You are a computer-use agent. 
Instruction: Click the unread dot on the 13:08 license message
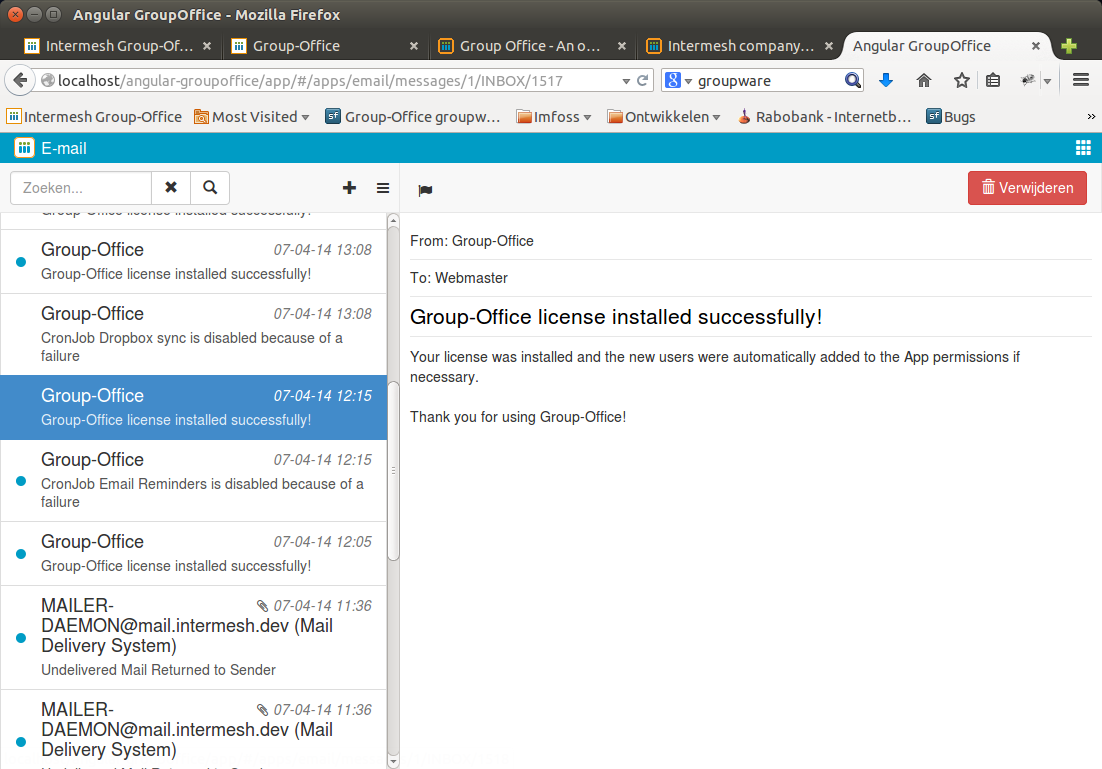21,261
